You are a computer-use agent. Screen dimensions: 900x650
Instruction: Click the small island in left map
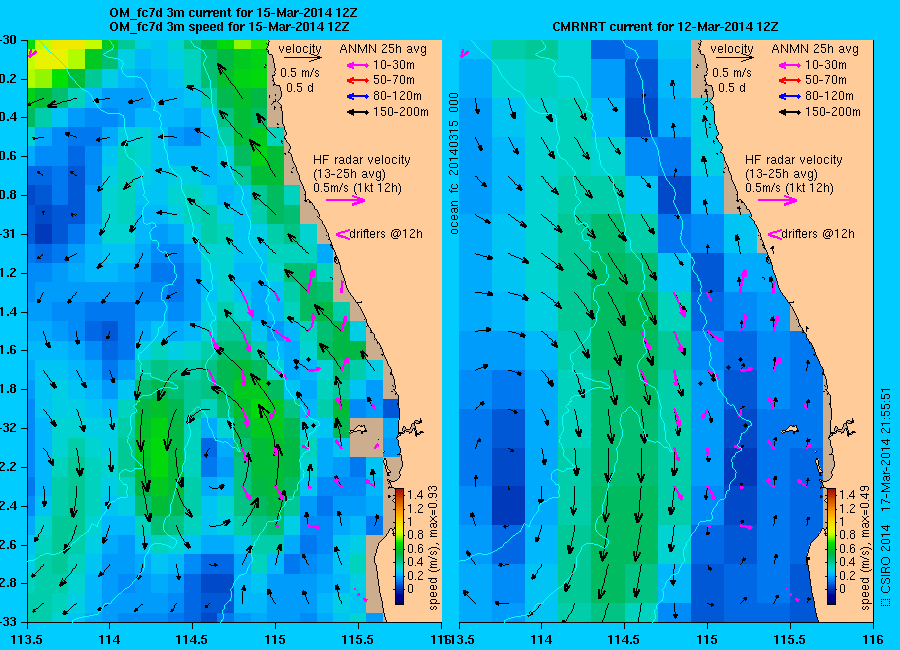(x=360, y=428)
